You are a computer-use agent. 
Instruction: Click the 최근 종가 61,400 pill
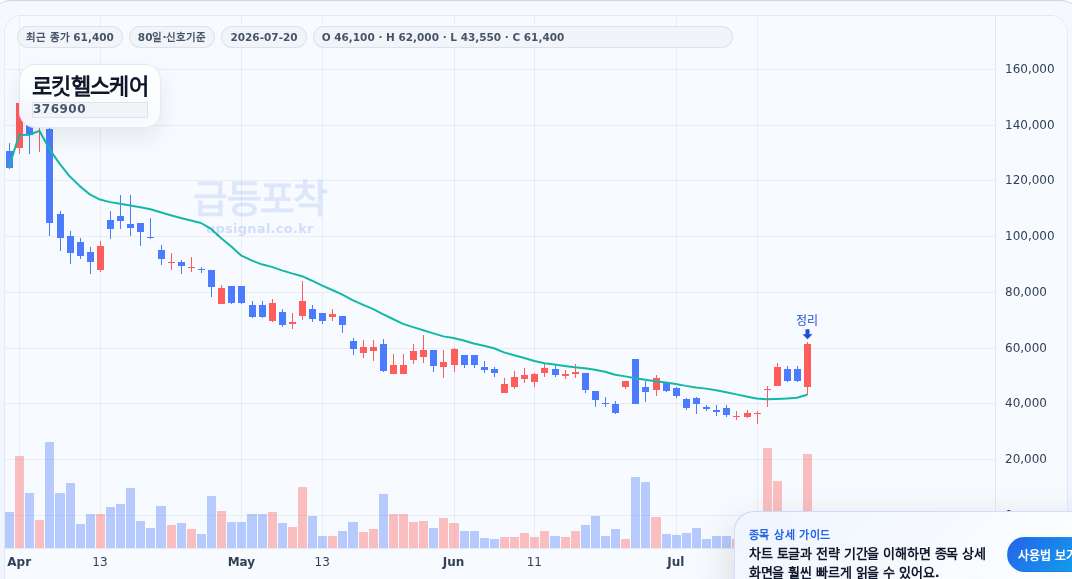point(70,37)
